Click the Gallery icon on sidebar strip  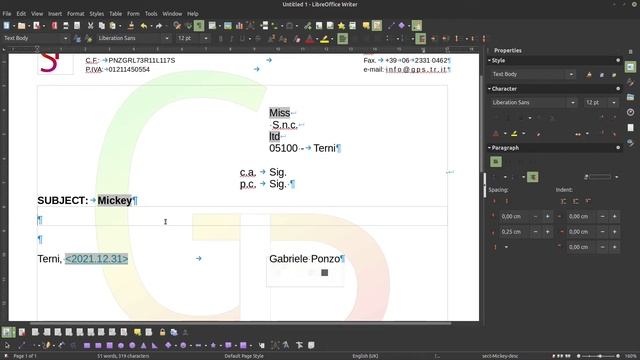point(630,97)
